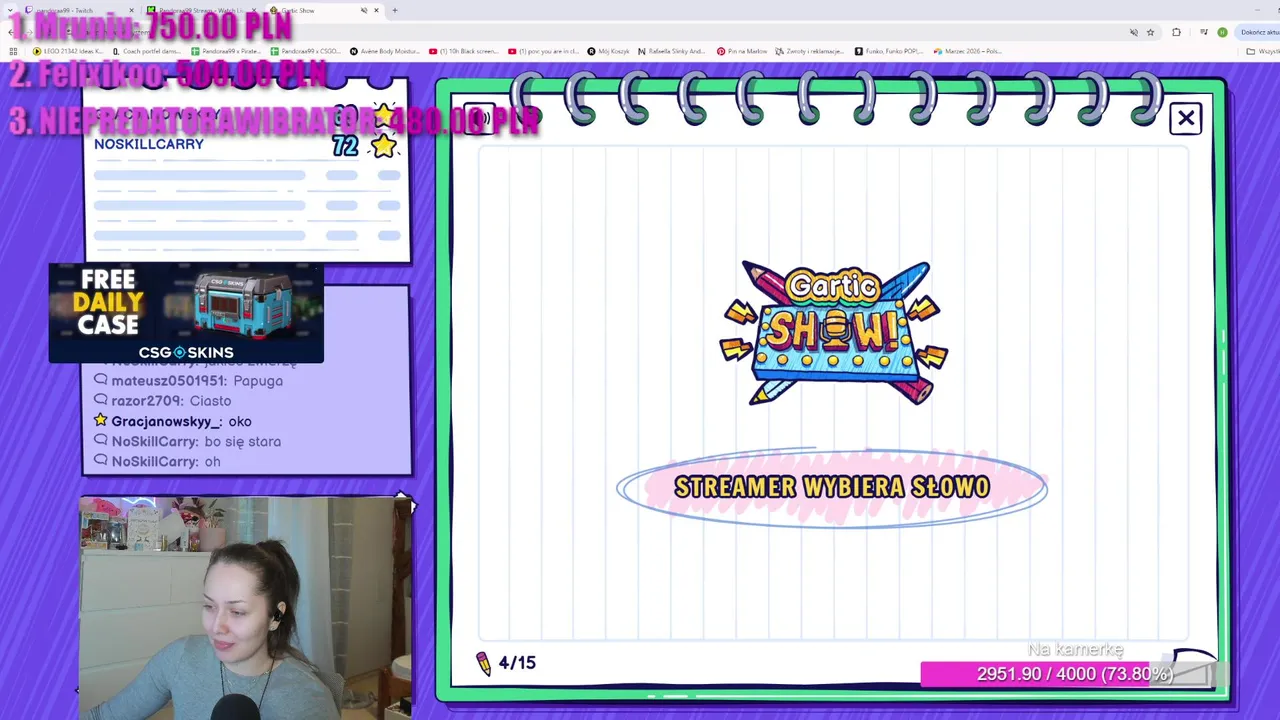
Task: Mute the Gartic Show tab audio icon
Action: pos(362,10)
